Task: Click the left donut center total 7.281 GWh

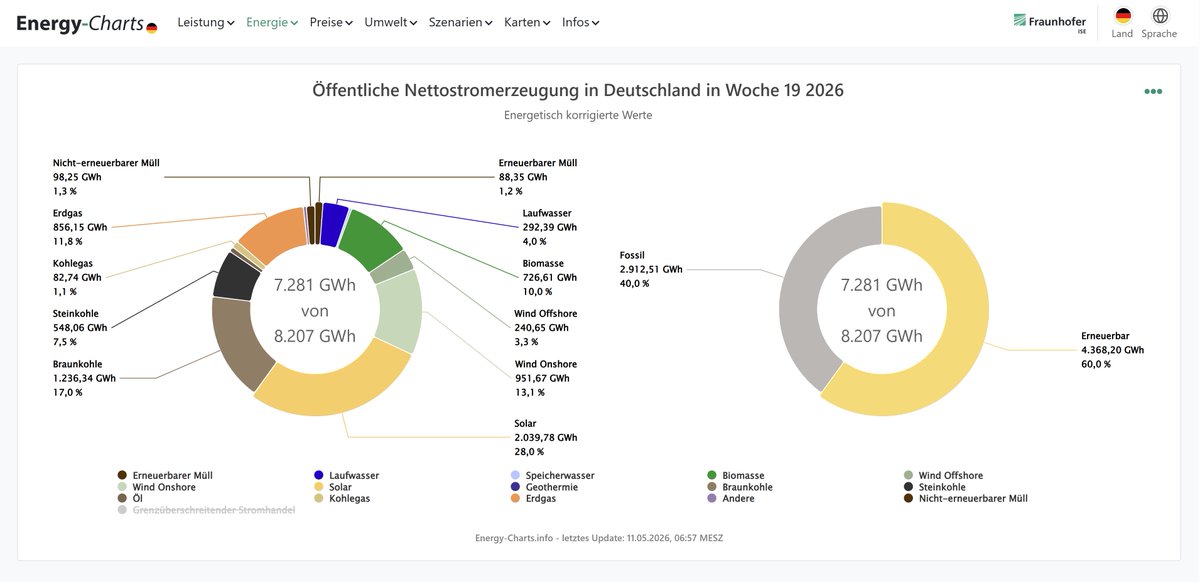Action: coord(315,285)
